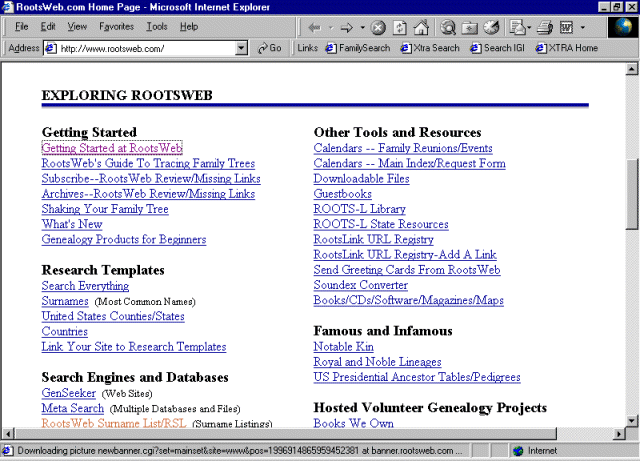
Task: Open the Countries link
Action: pos(64,331)
